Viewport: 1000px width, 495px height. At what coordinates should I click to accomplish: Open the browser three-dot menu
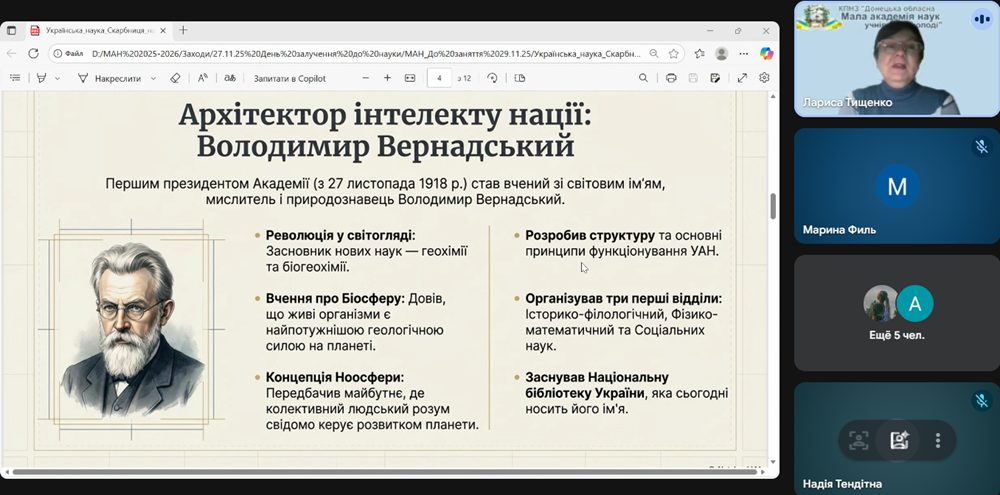[x=743, y=54]
